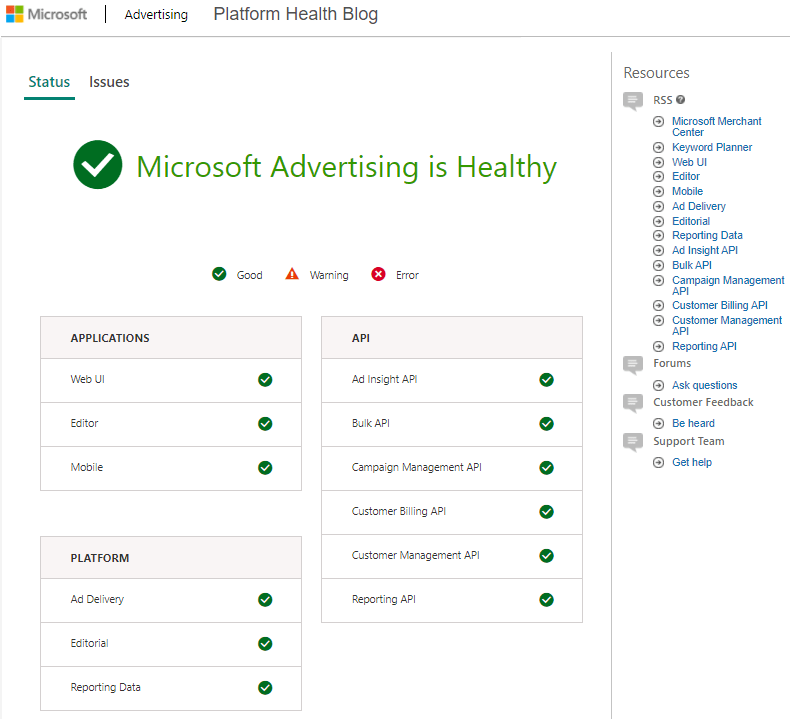Image resolution: width=790 pixels, height=719 pixels.
Task: Open the Ask questions forum link
Action: [x=704, y=385]
